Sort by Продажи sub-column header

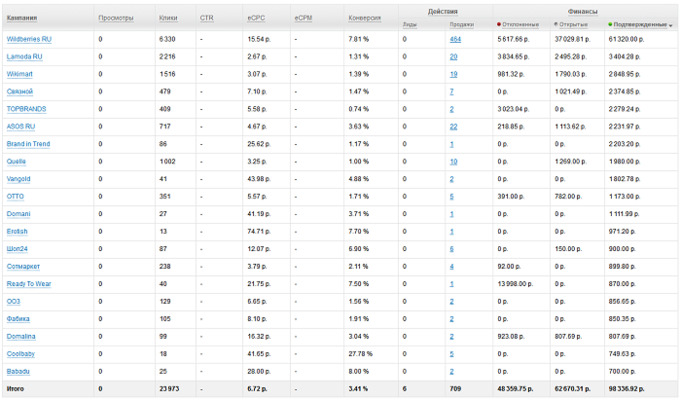pyautogui.click(x=461, y=25)
